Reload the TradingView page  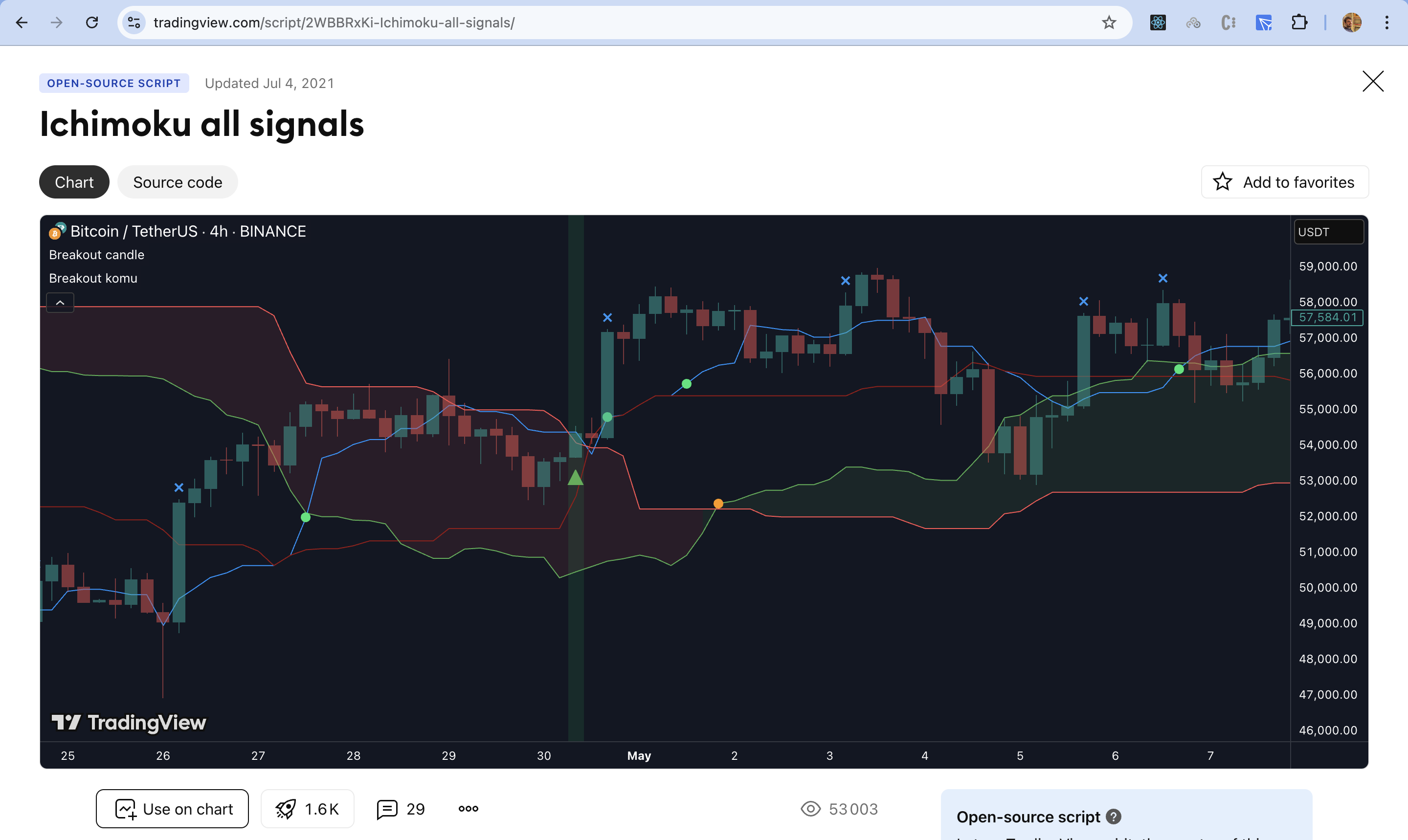pyautogui.click(x=92, y=22)
